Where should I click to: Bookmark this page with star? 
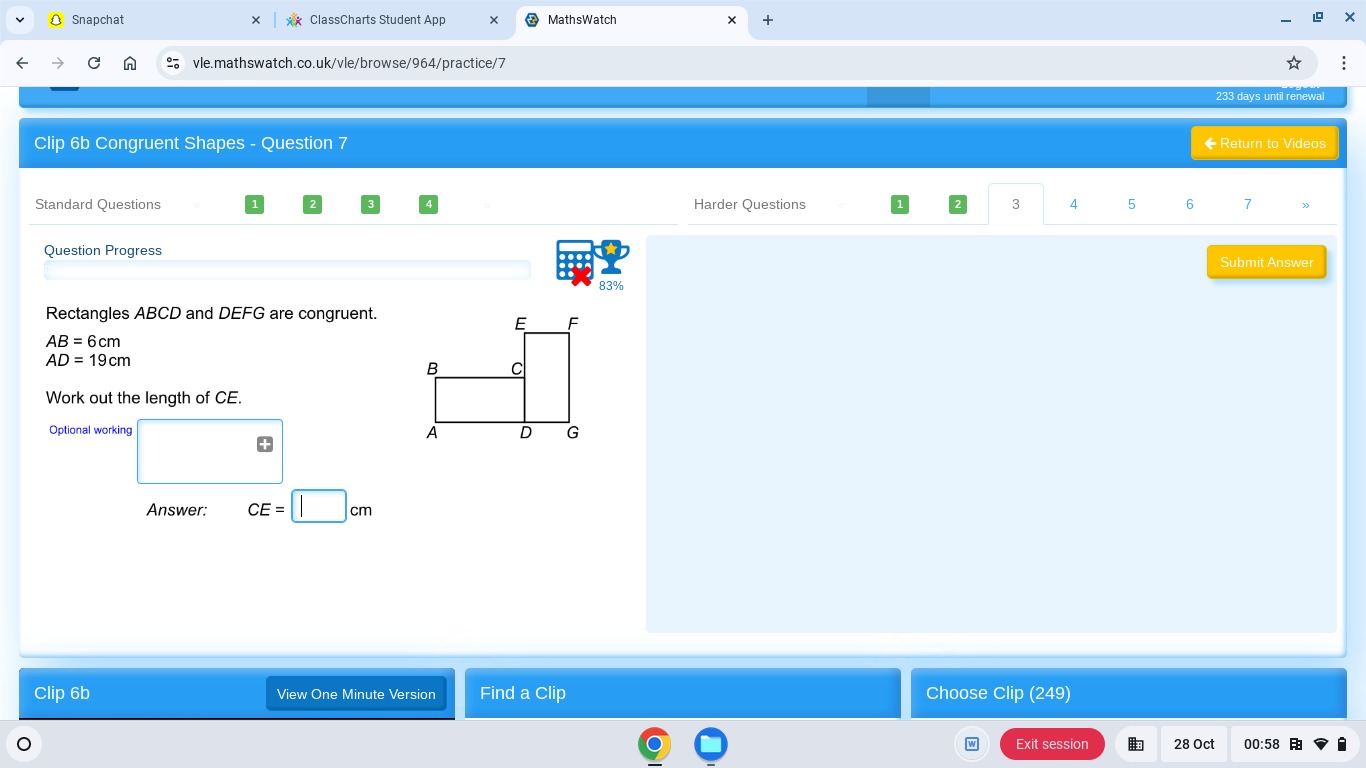click(1294, 63)
